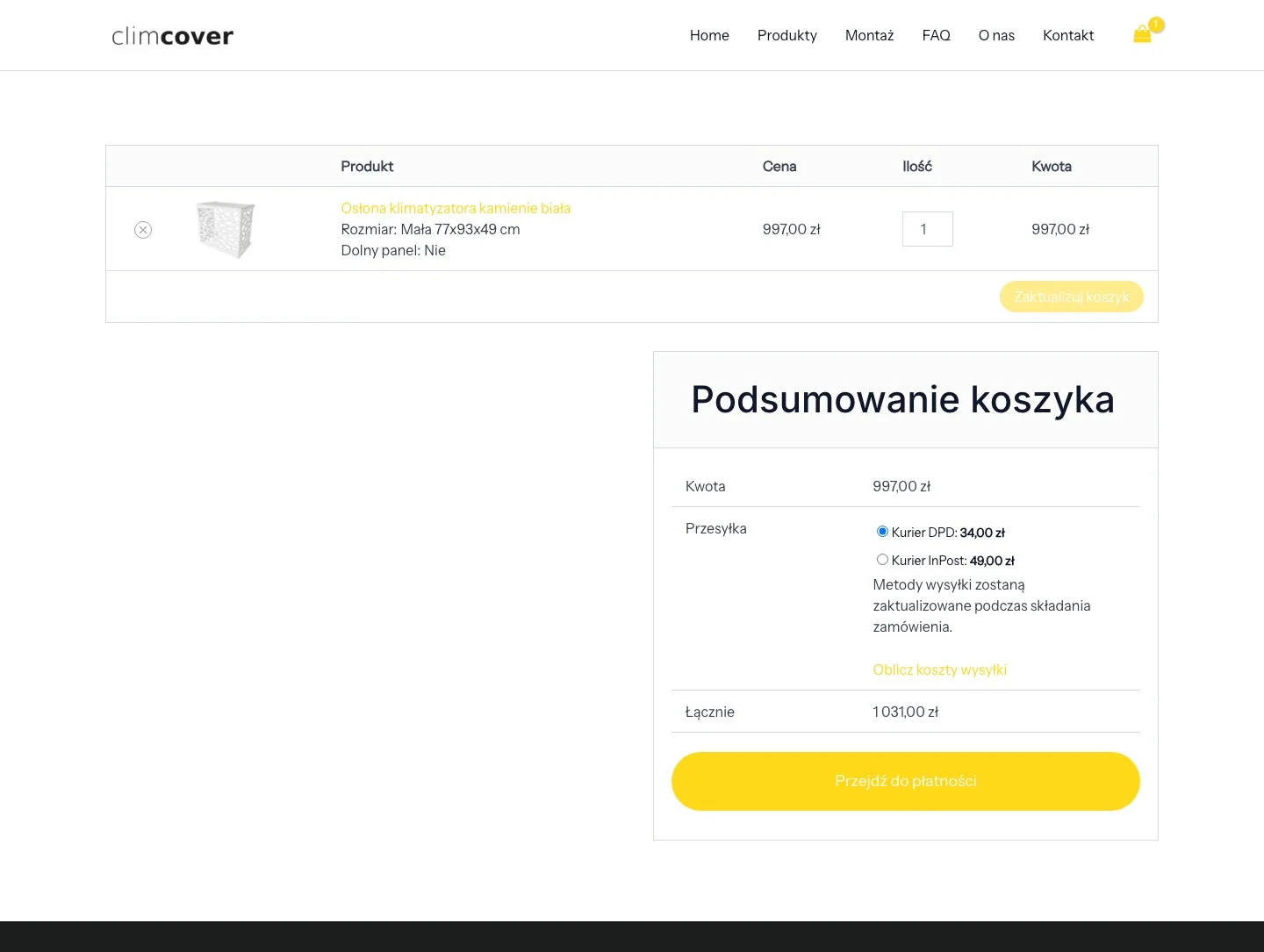Click the product quantity input field
This screenshot has width=1264, height=952.
(928, 229)
